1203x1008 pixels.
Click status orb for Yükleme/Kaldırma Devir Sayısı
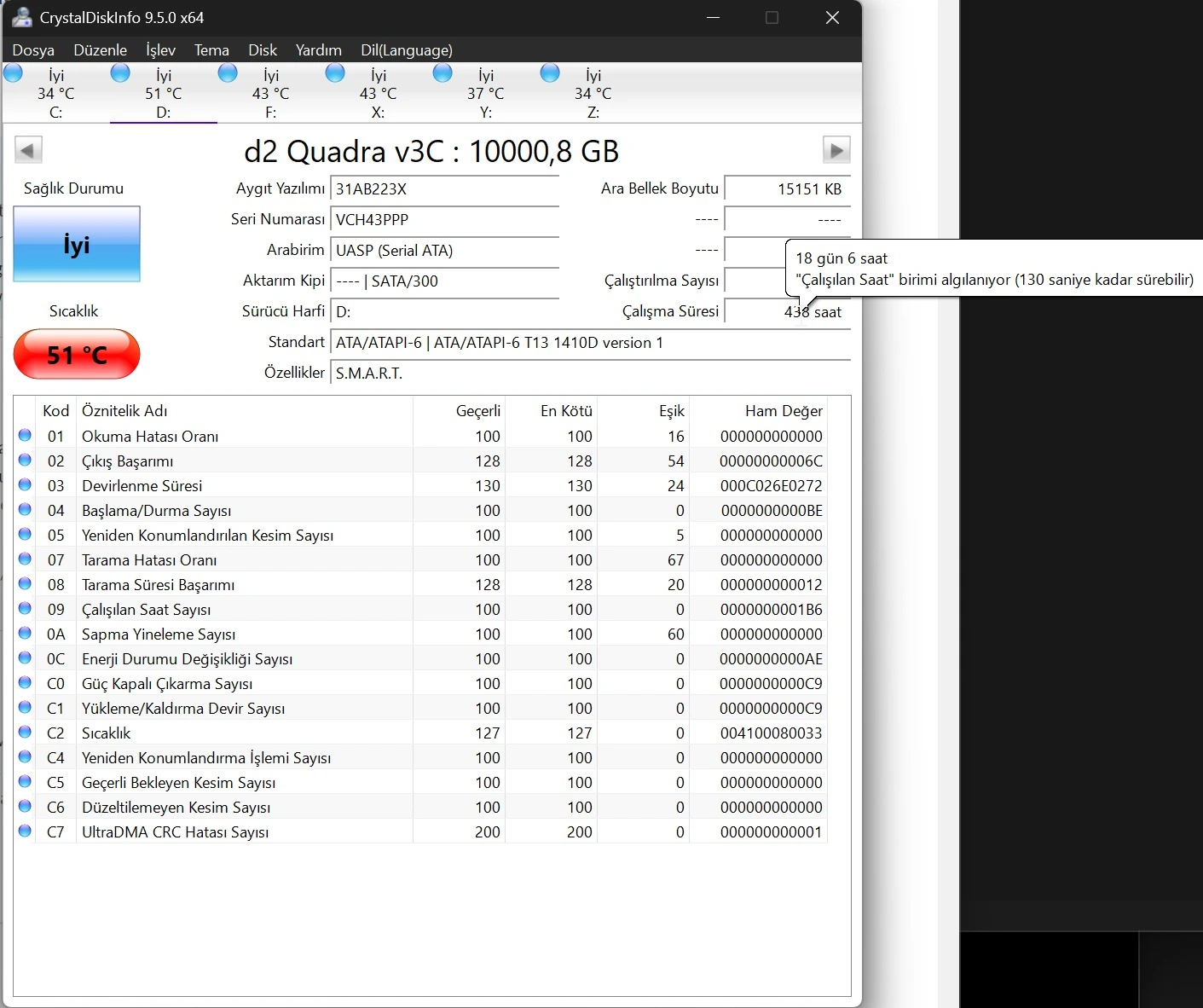[x=25, y=708]
